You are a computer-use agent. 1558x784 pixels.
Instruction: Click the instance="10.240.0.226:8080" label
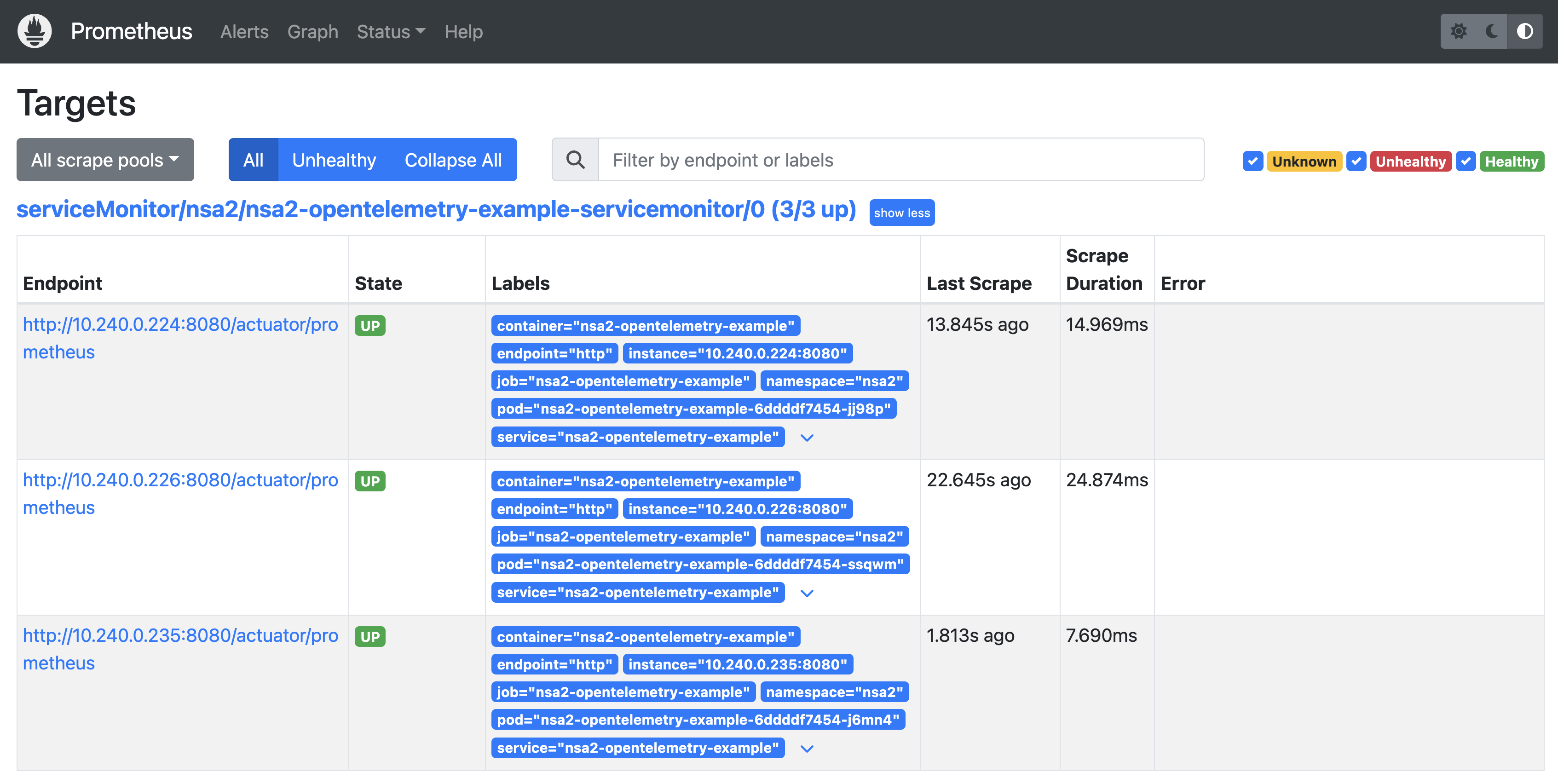737,509
